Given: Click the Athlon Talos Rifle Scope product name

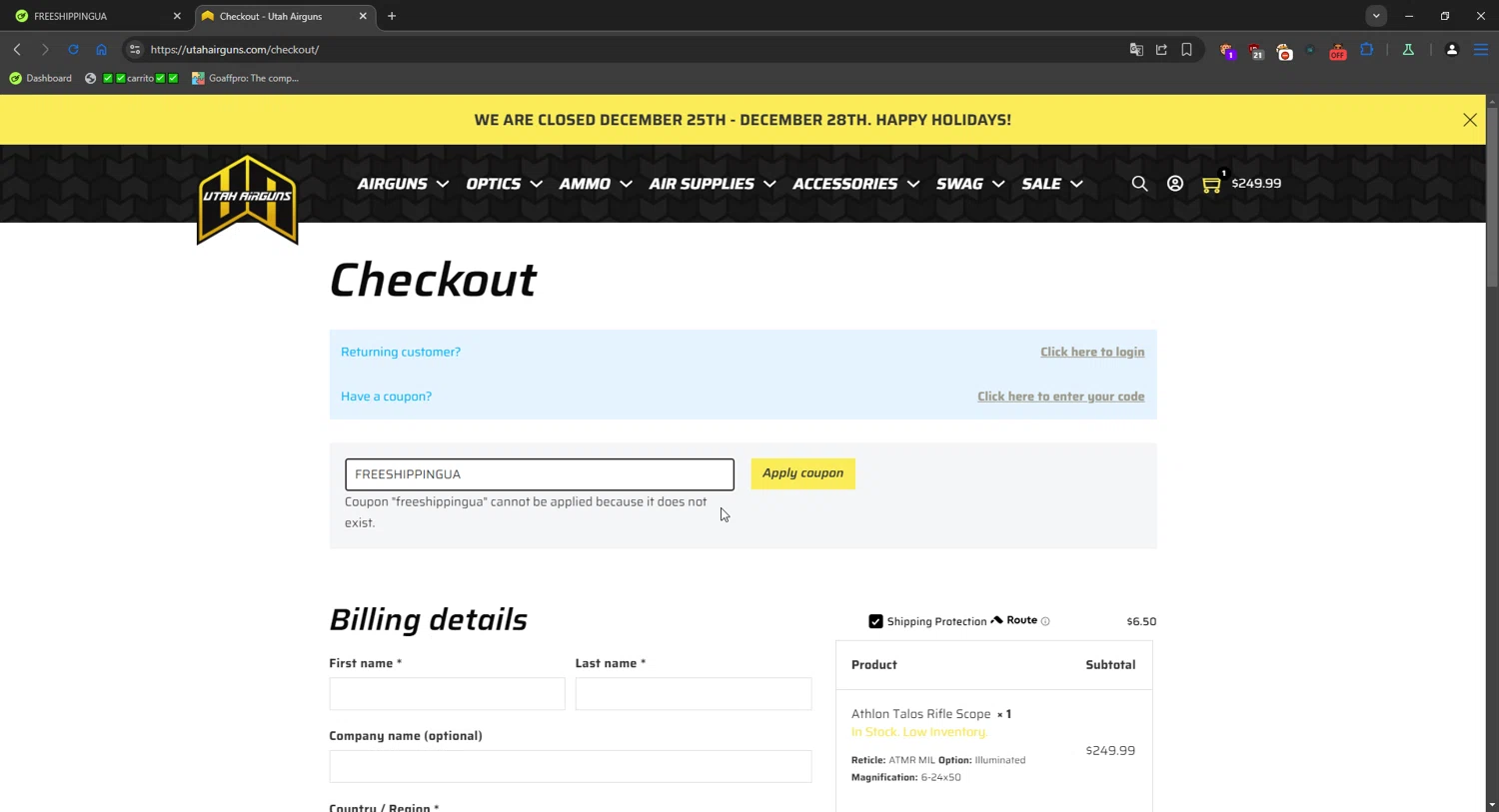Looking at the screenshot, I should click(x=920, y=714).
